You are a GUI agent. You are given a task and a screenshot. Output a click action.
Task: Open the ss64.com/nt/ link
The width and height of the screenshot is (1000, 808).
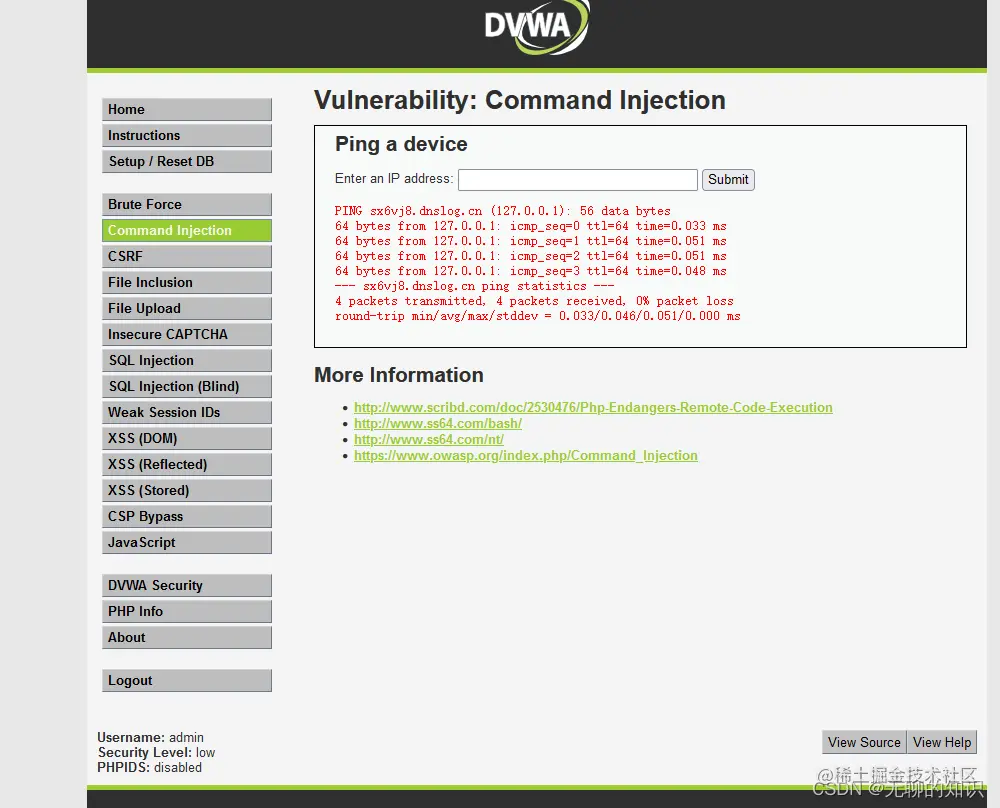coord(429,439)
